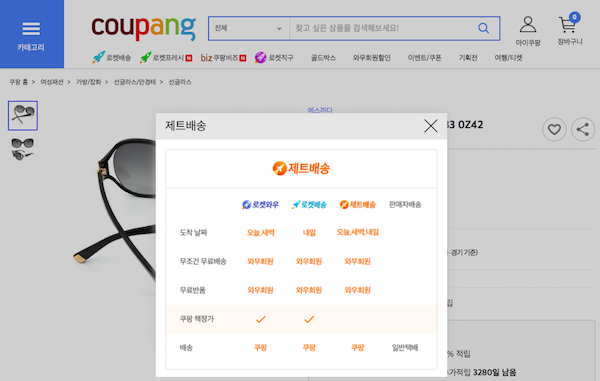Select first sunglasses thumbnail
This screenshot has height=381, width=600.
[23, 116]
